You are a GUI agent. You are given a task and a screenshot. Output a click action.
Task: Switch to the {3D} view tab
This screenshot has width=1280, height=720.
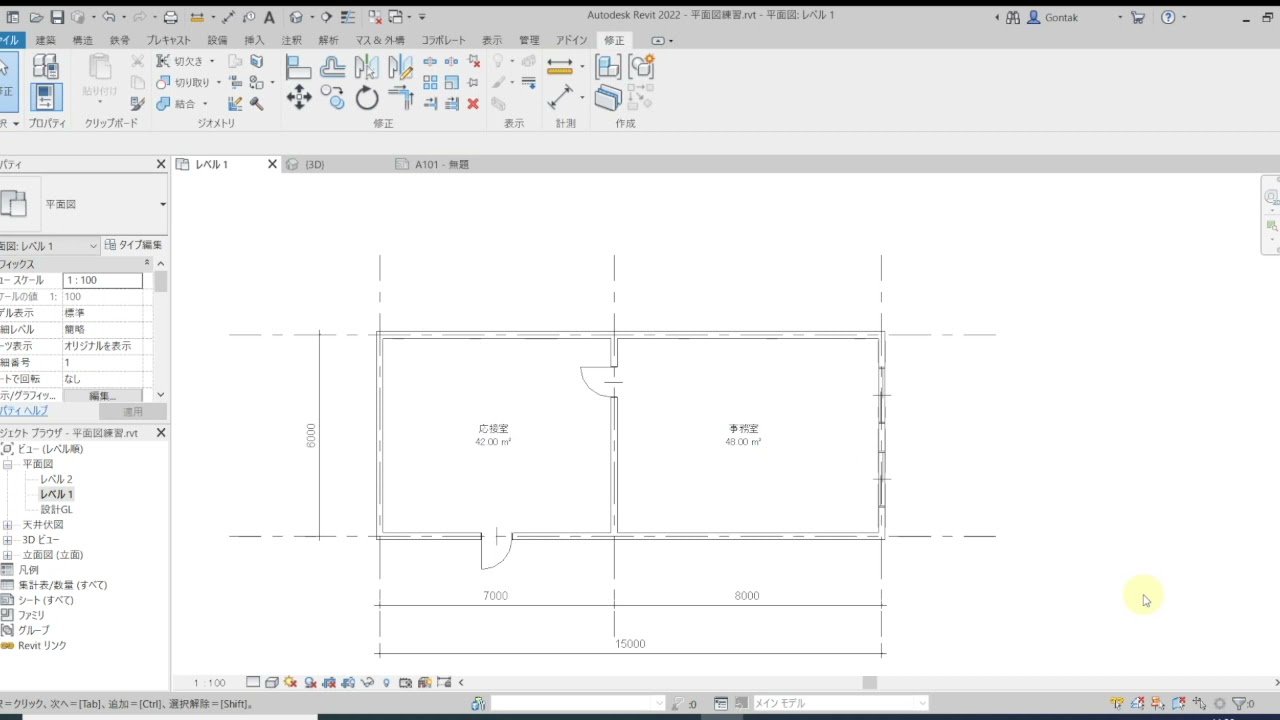point(314,164)
